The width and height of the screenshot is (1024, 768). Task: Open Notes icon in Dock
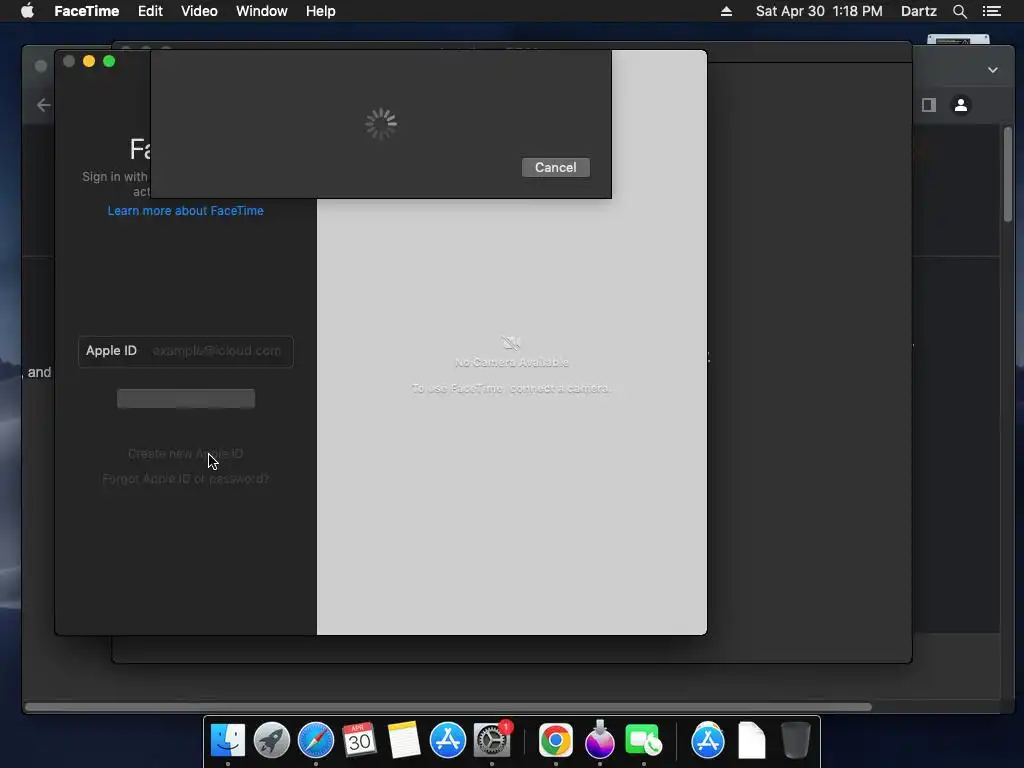(x=404, y=741)
